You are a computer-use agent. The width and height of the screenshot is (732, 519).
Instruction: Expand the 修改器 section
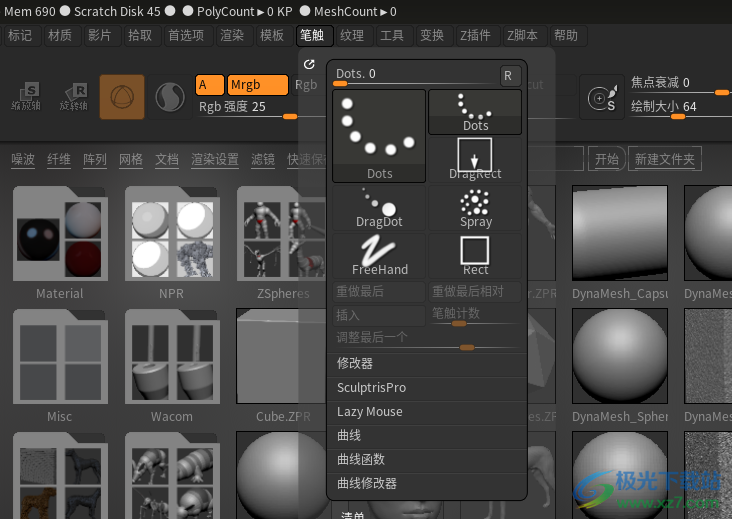point(427,364)
